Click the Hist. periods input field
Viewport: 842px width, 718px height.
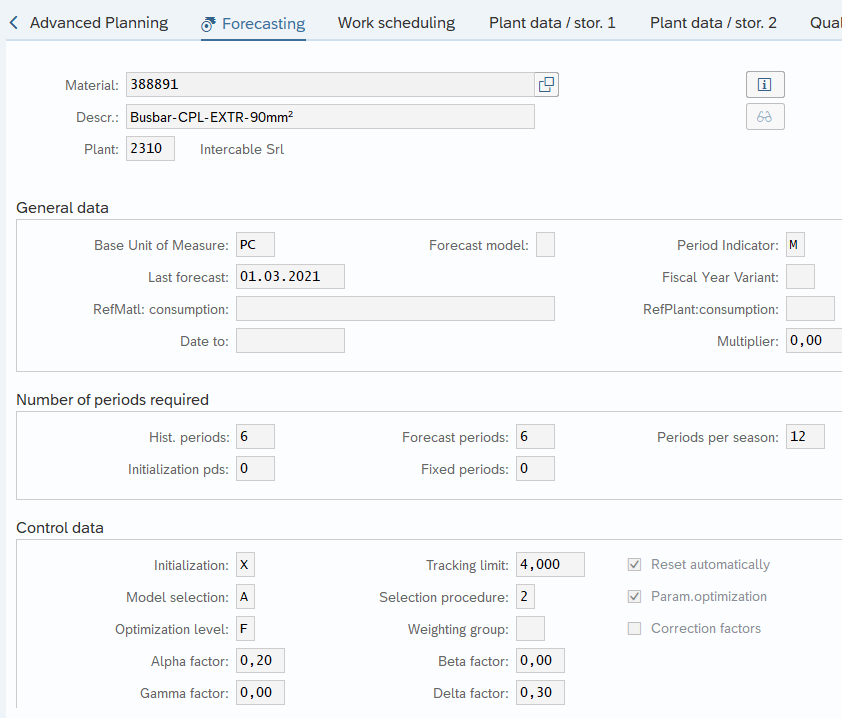[x=255, y=437]
